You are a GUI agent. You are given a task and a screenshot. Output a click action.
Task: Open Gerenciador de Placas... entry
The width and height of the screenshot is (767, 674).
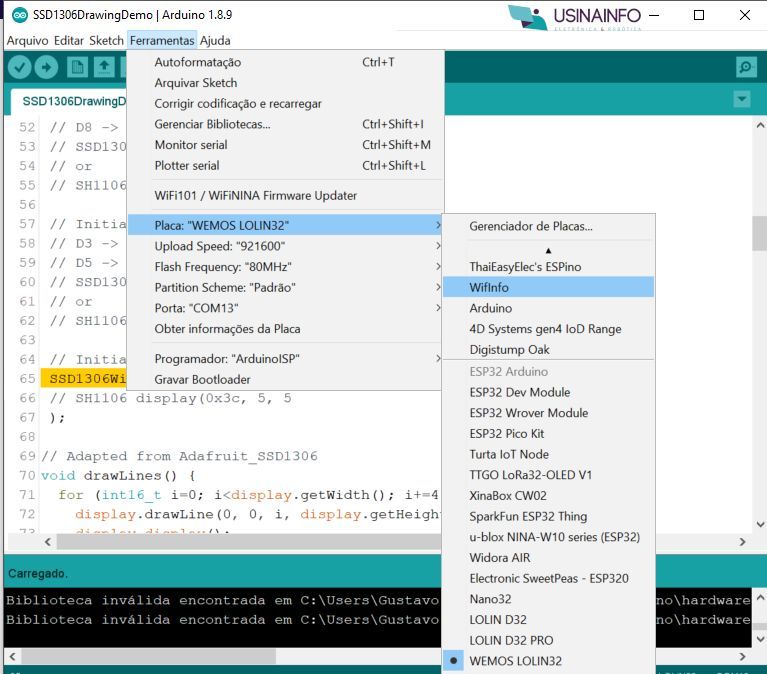(x=548, y=226)
